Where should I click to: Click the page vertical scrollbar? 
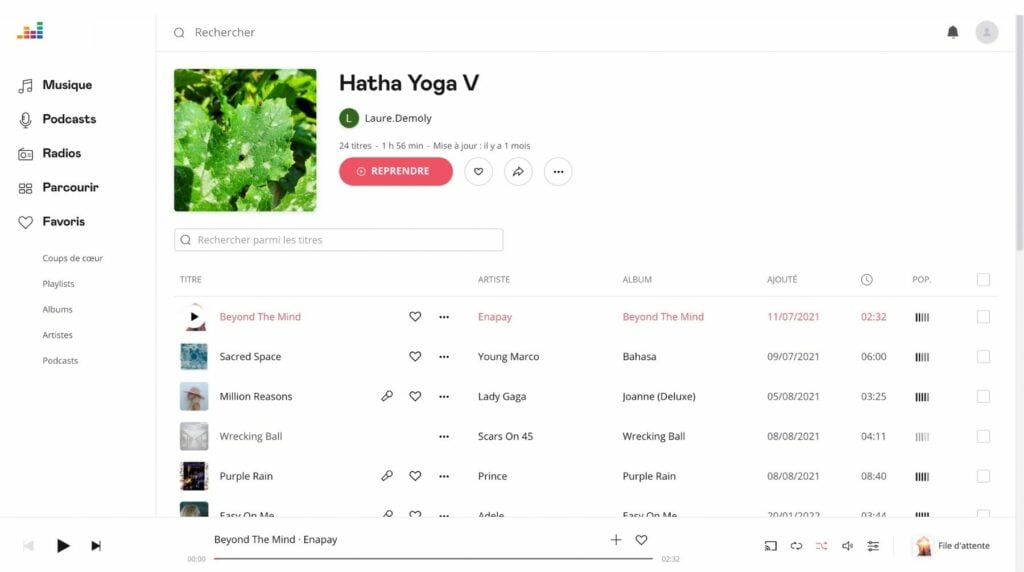click(1019, 131)
